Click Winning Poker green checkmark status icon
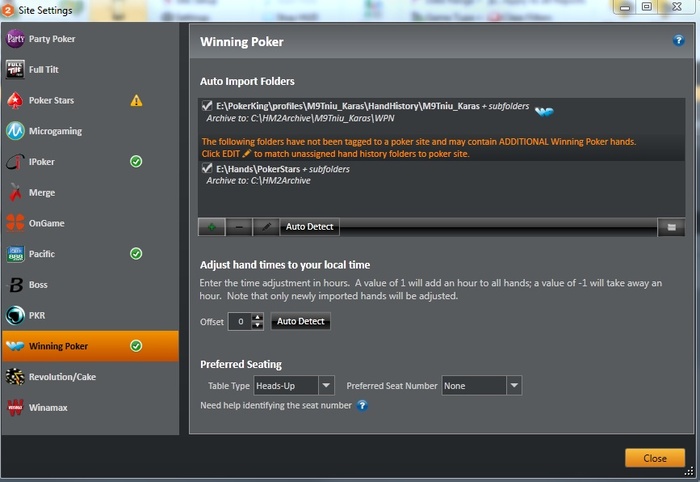 [x=136, y=346]
